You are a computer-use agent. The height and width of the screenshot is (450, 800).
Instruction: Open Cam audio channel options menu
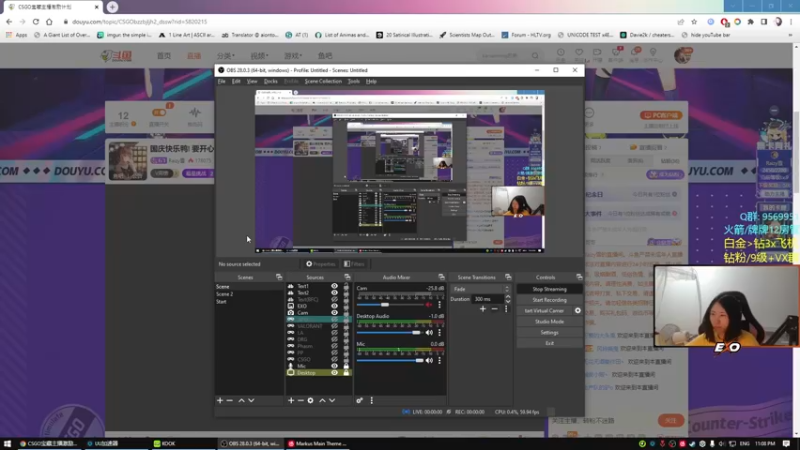pos(439,305)
